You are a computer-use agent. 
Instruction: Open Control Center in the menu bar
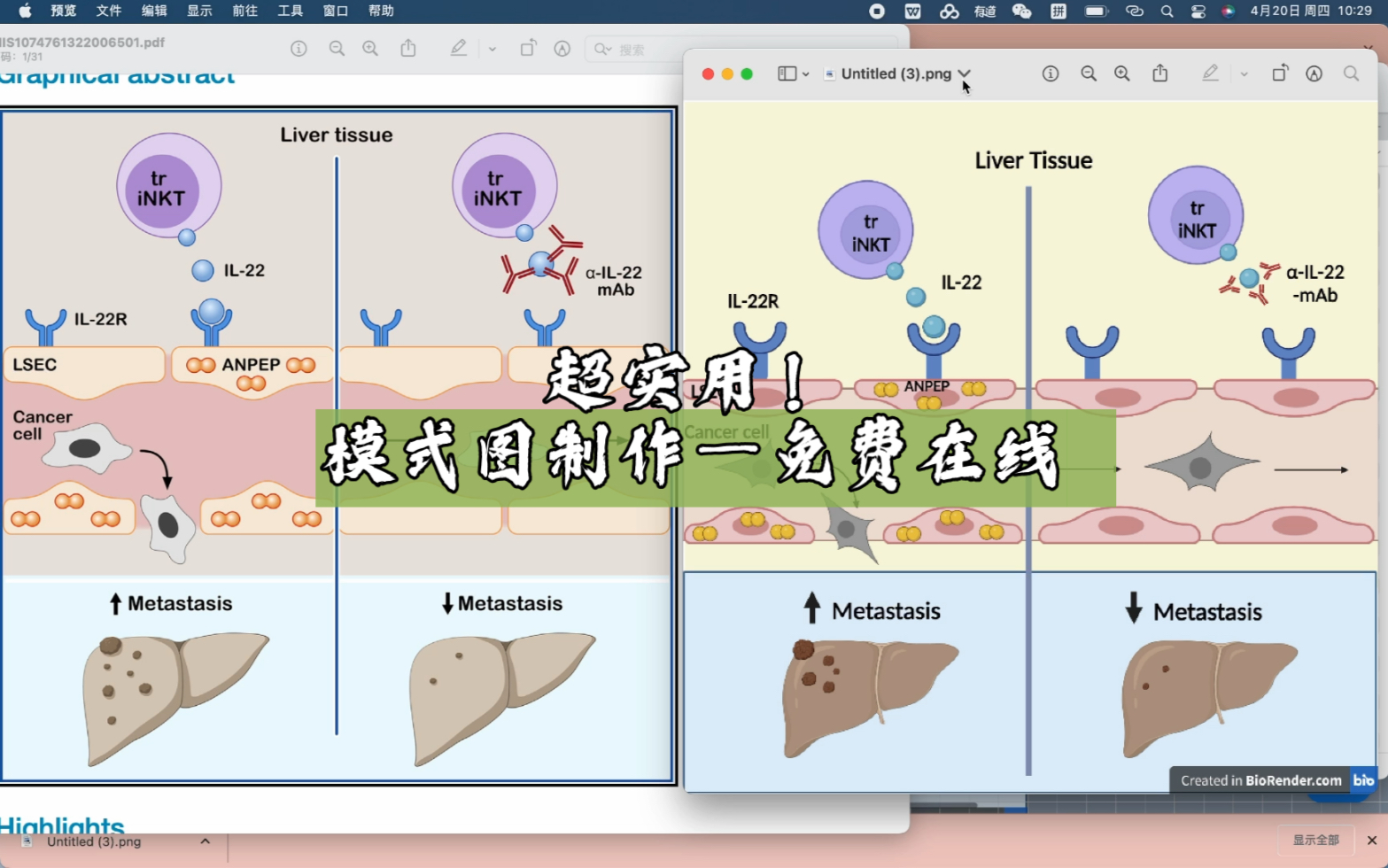pyautogui.click(x=1198, y=11)
